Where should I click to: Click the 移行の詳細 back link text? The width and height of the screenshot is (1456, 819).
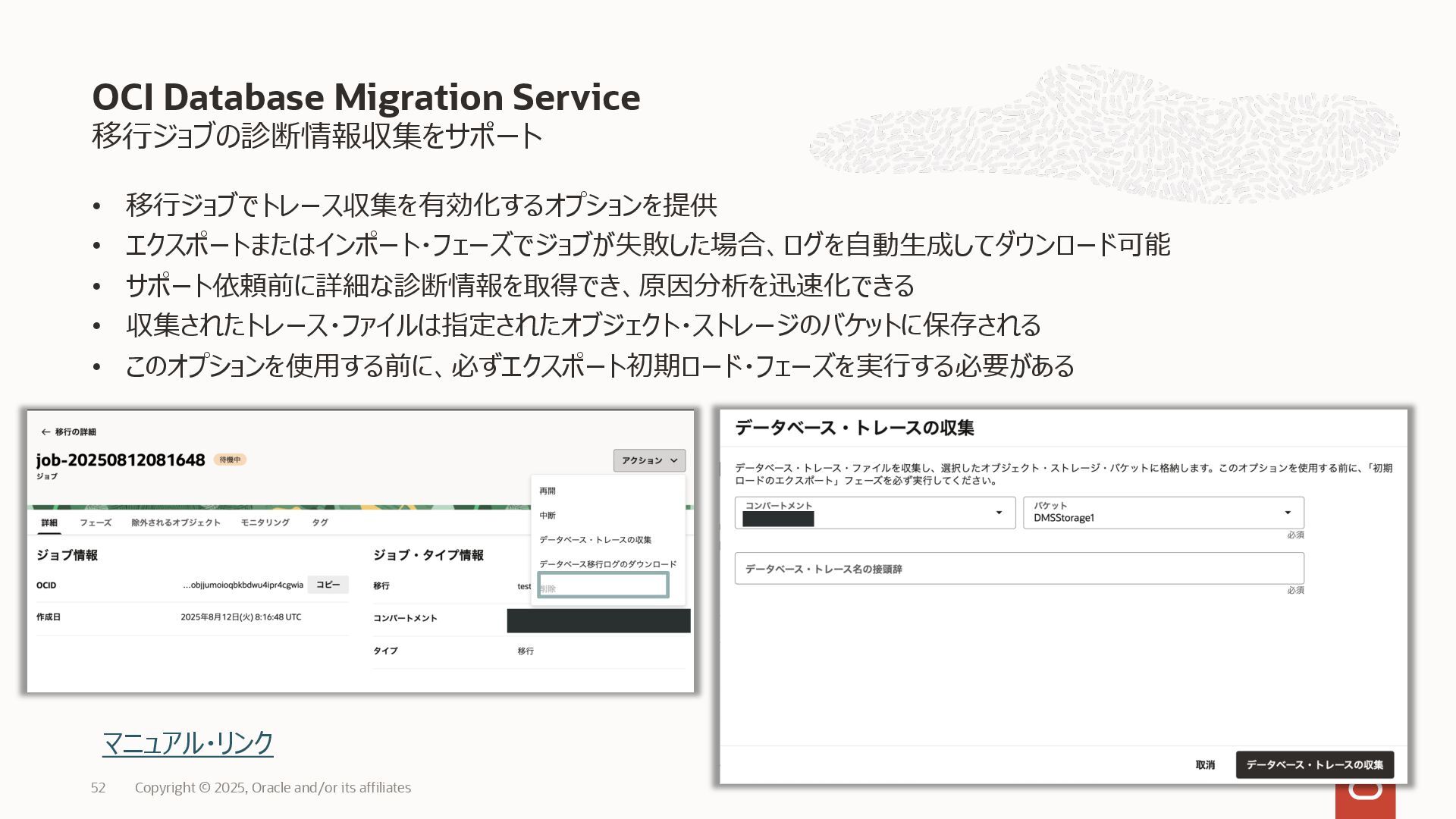[76, 431]
